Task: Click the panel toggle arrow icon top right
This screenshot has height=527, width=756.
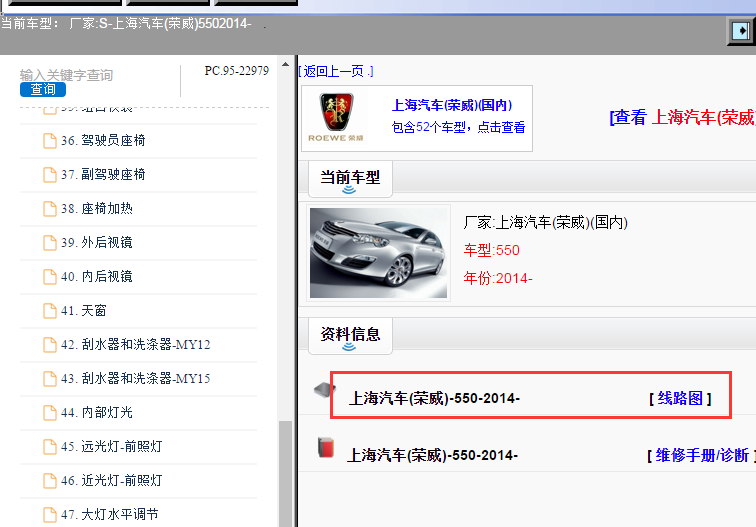Action: (740, 31)
